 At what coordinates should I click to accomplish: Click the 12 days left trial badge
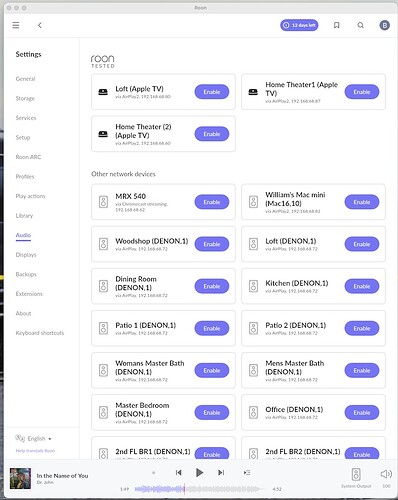pos(299,25)
